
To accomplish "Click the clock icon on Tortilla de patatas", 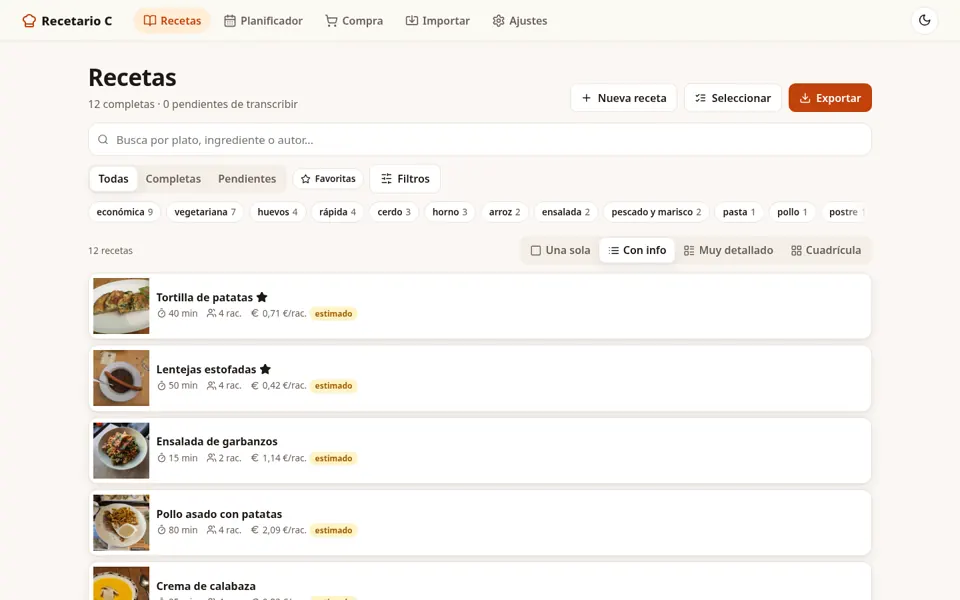I will click(162, 313).
